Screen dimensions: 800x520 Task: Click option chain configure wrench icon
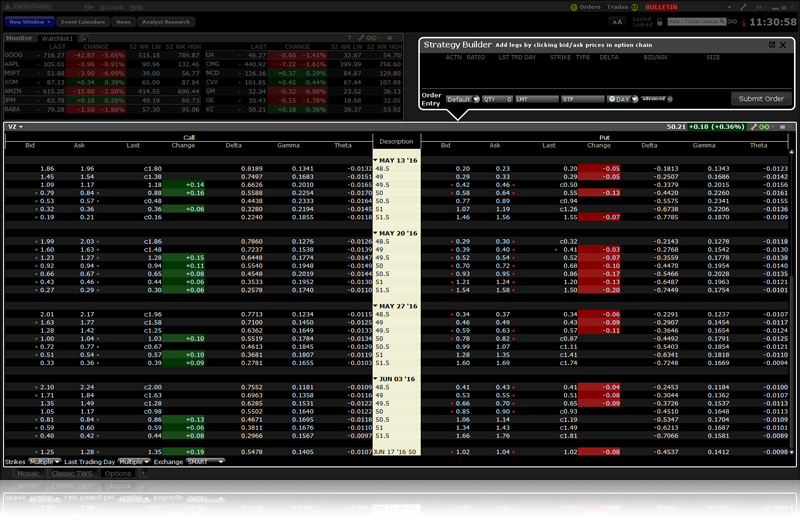click(754, 127)
